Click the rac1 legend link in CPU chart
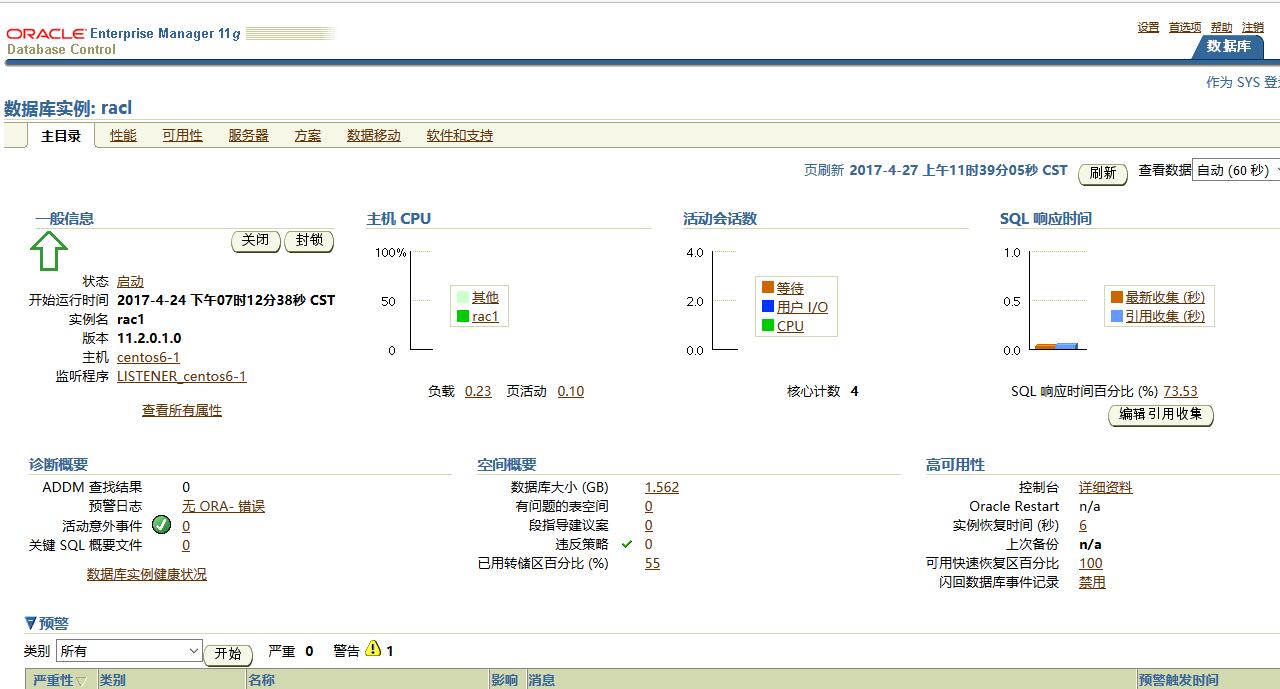Screen dimensions: 1280x689 (485, 316)
